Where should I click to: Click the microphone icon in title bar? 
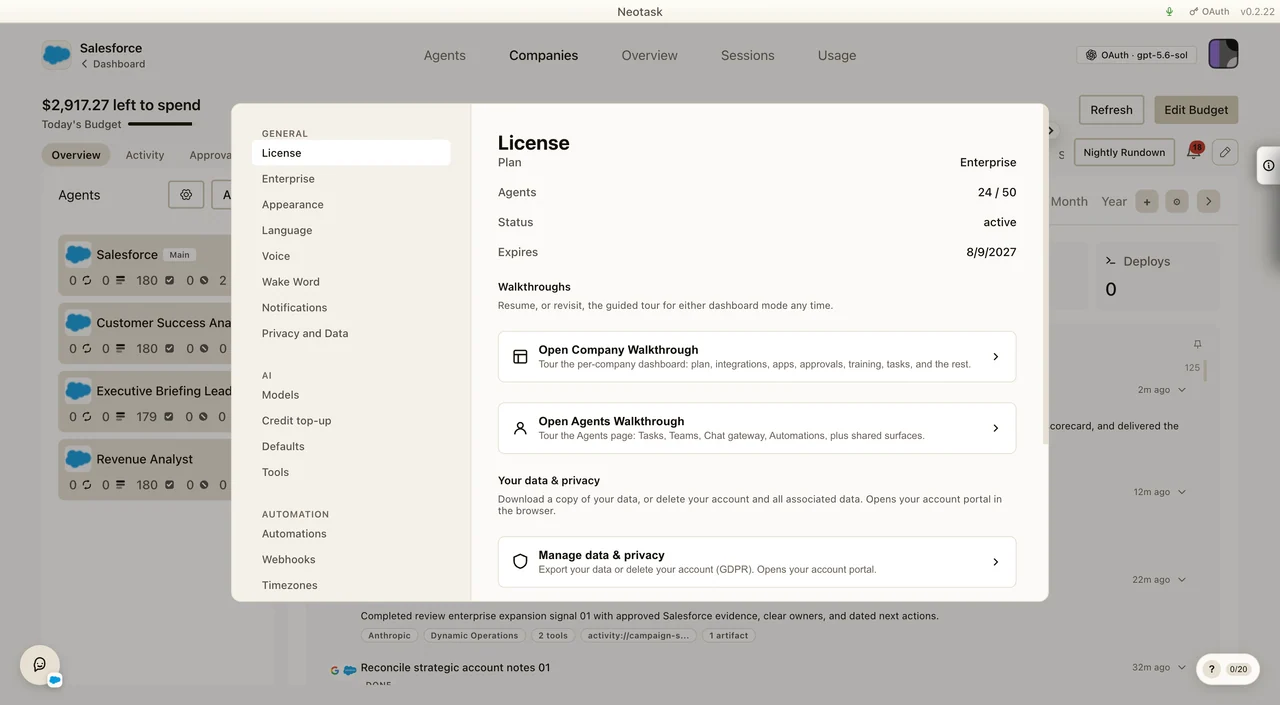coord(1169,11)
